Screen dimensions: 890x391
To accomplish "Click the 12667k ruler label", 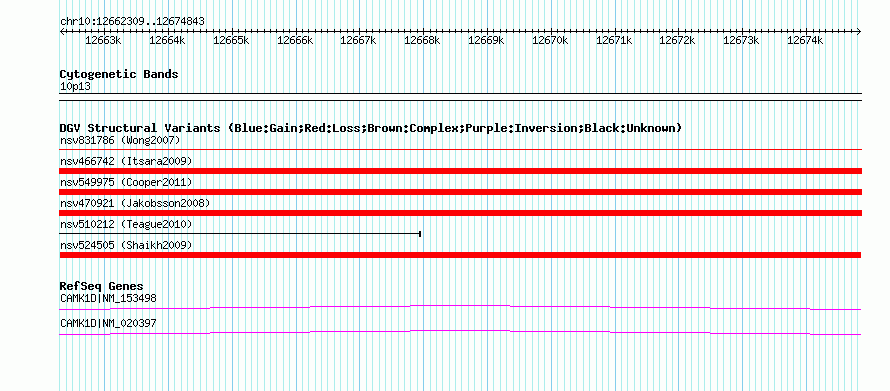I will [x=358, y=41].
